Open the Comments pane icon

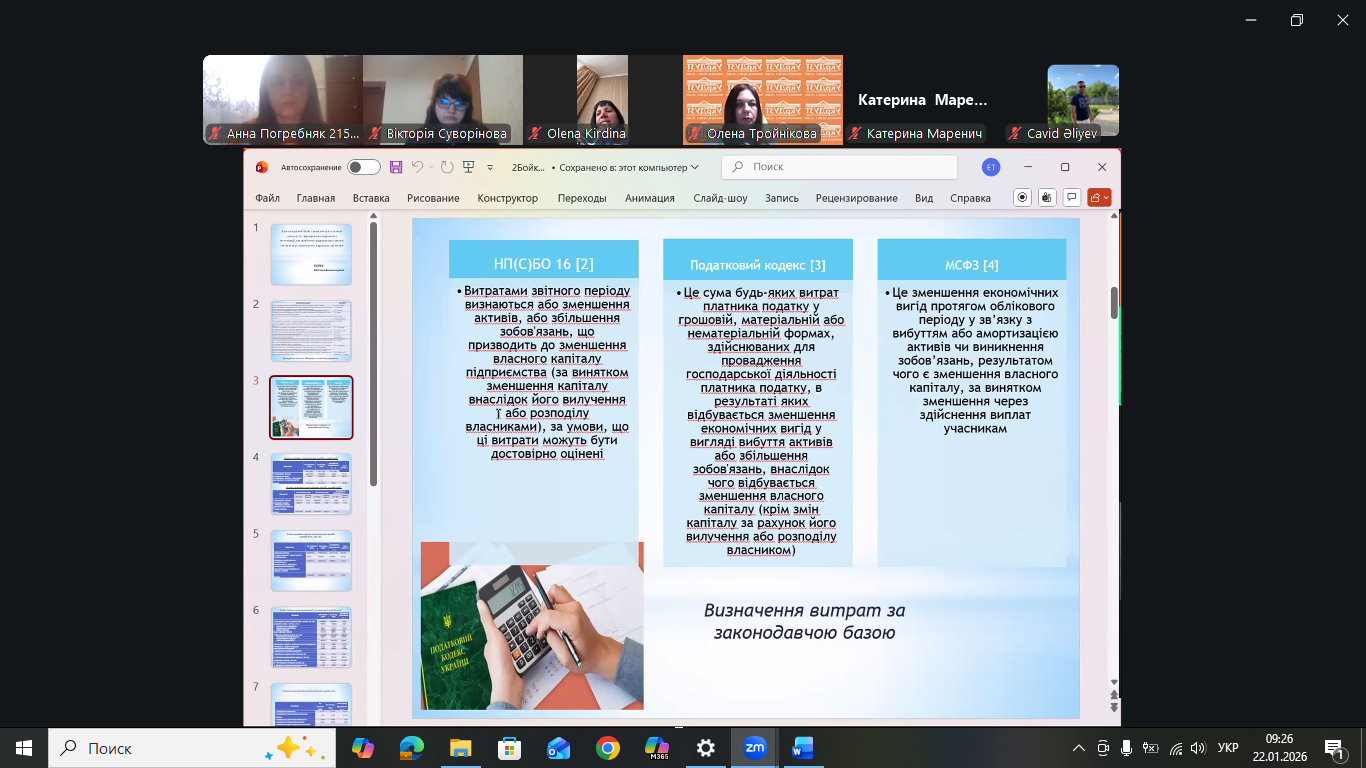[x=1072, y=197]
